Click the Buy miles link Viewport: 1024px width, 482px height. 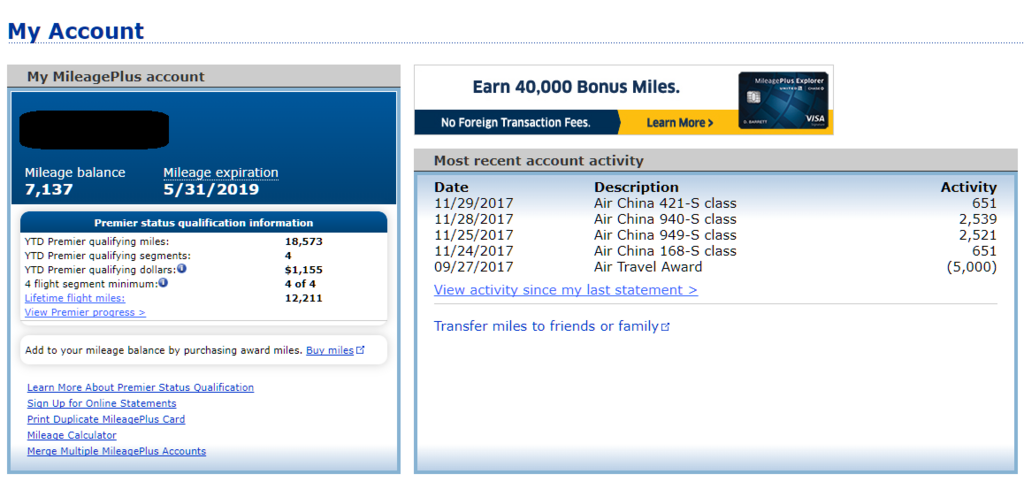330,350
